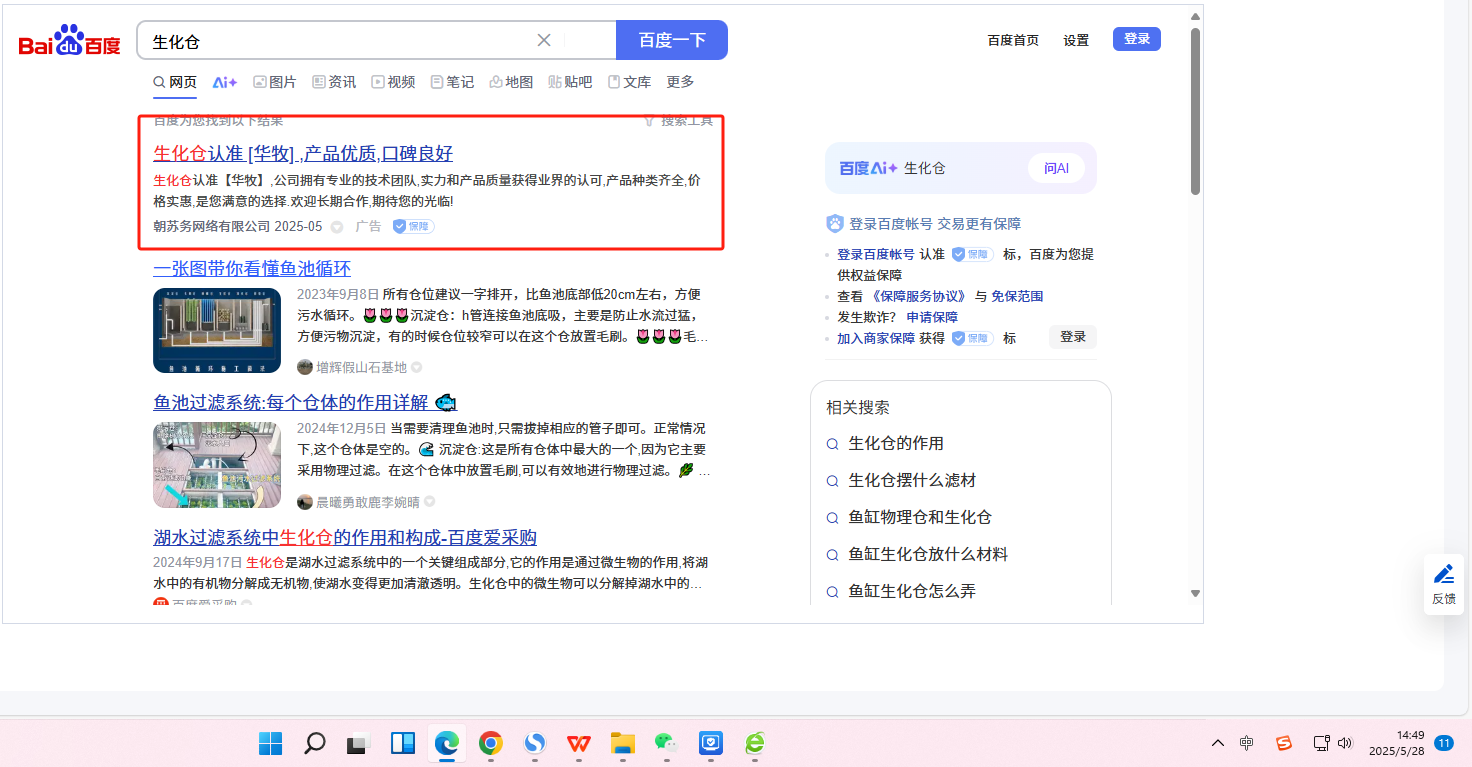Viewport: 1472px width, 767px height.
Task: Expand the dropdown arrow beside 朝苏务网络有限公司
Action: pyautogui.click(x=337, y=227)
